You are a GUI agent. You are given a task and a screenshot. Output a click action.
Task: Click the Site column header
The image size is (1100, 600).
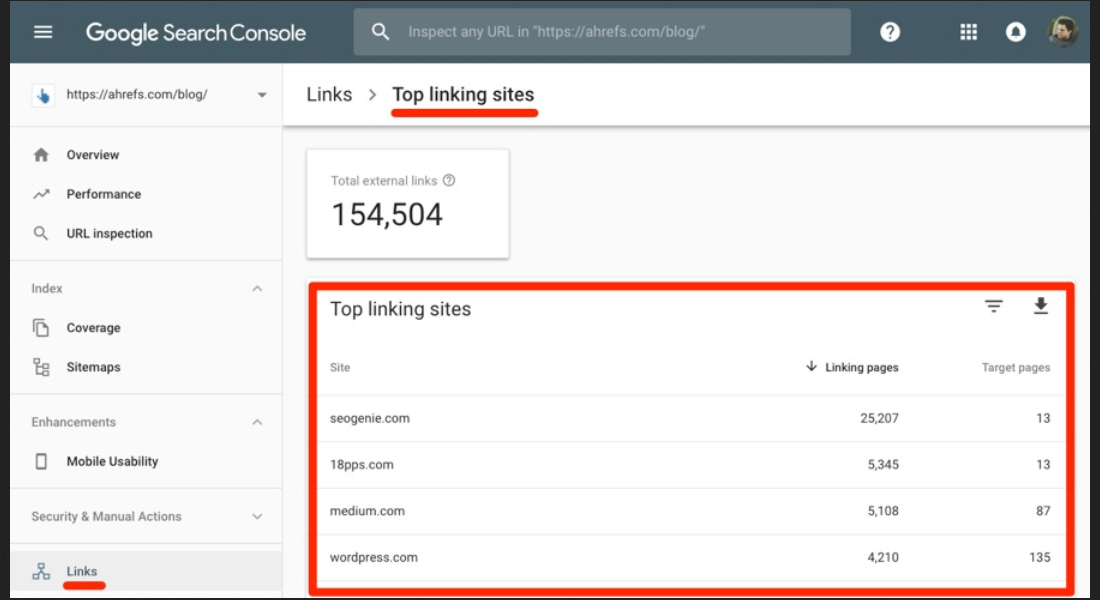pyautogui.click(x=340, y=368)
